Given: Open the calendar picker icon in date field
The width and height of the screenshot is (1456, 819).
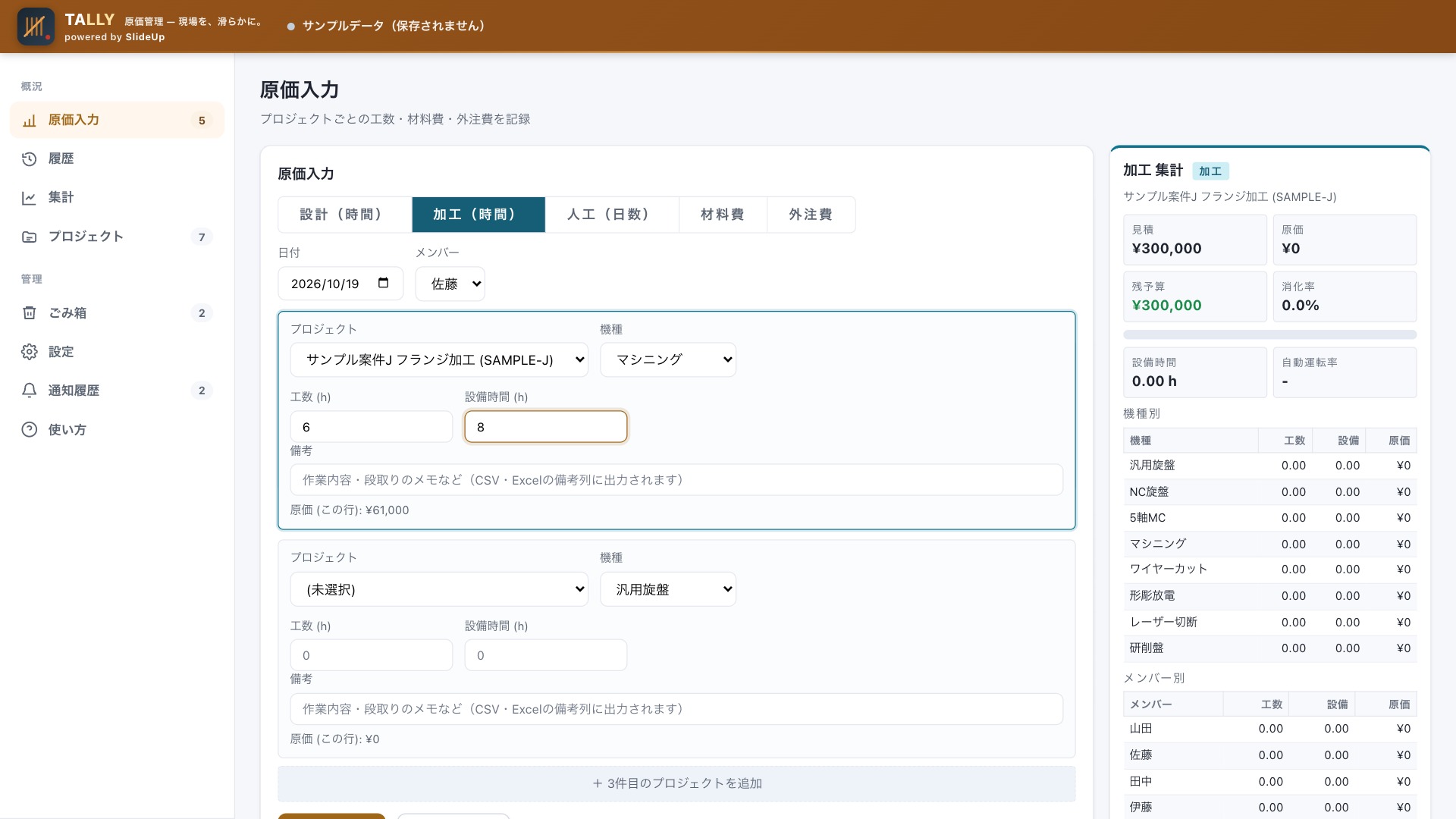Looking at the screenshot, I should coord(384,283).
